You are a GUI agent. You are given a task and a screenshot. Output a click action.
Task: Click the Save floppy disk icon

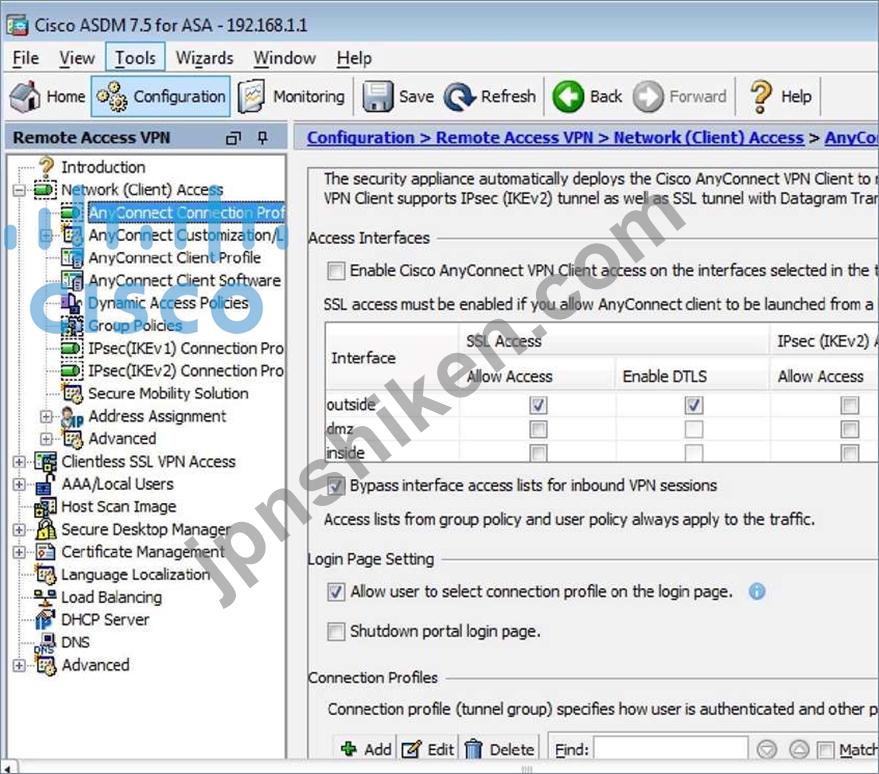click(377, 96)
